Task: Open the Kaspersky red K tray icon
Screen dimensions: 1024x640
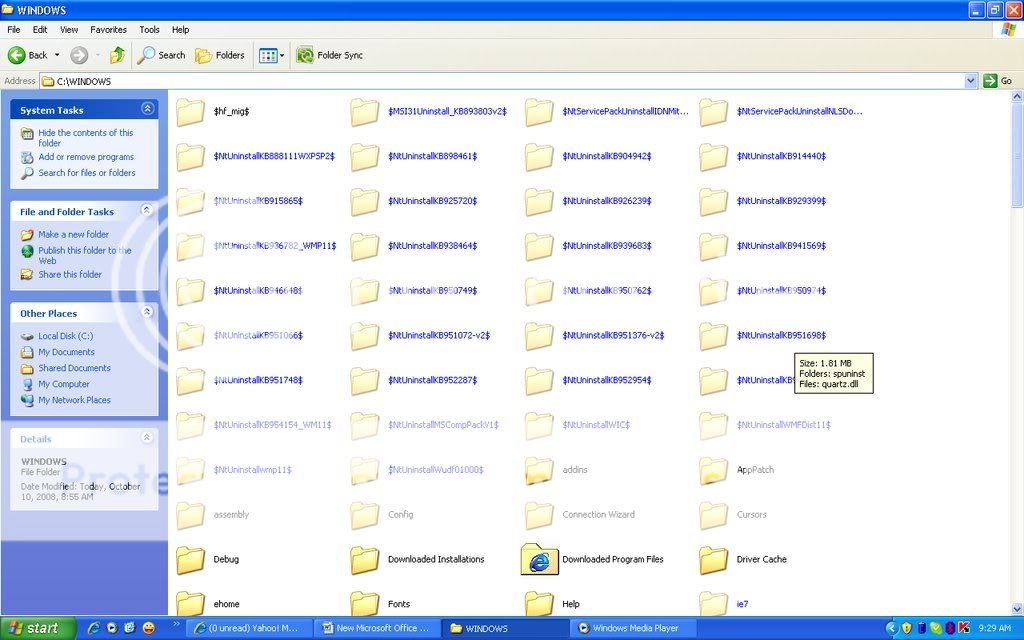Action: point(963,628)
